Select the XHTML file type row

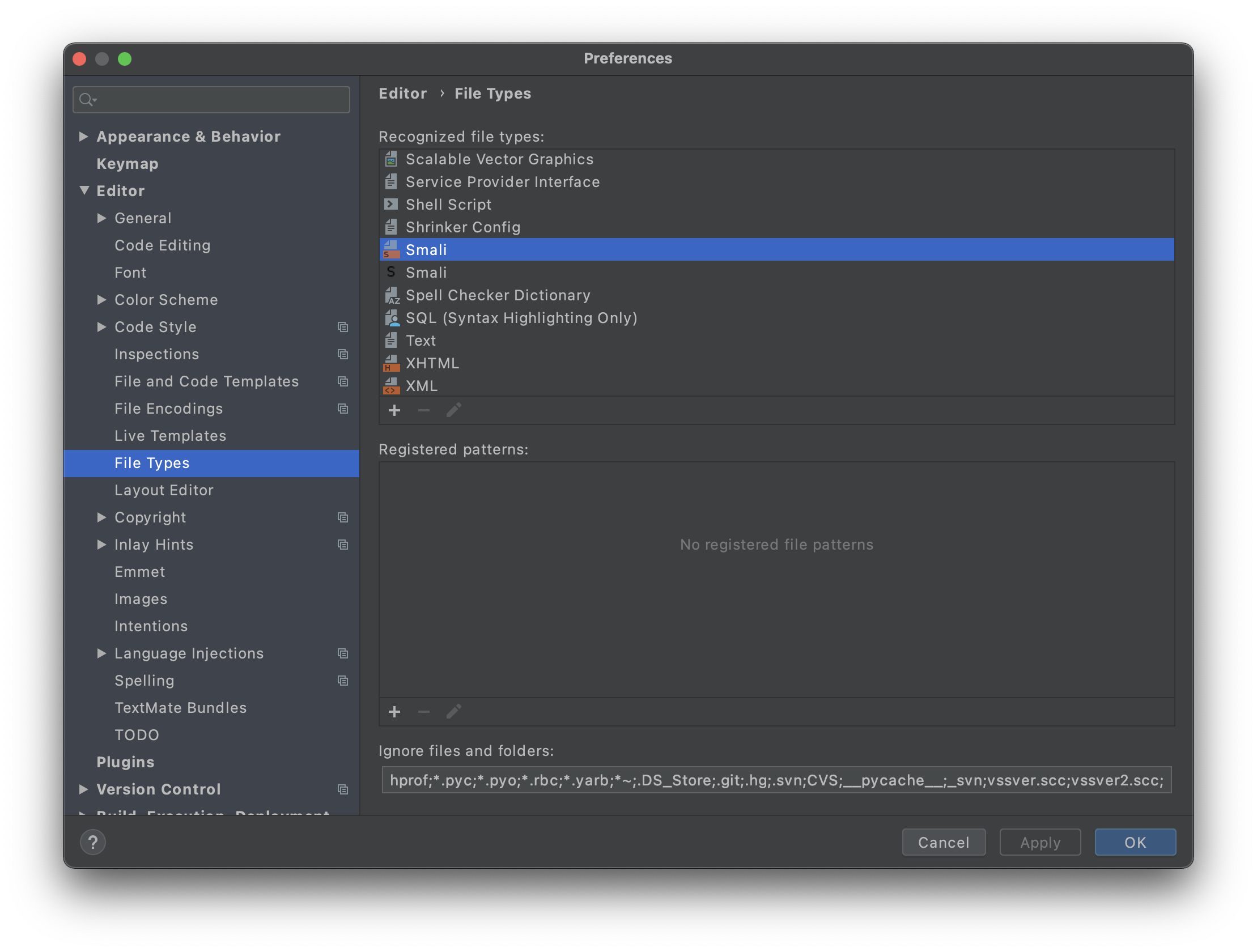(776, 364)
